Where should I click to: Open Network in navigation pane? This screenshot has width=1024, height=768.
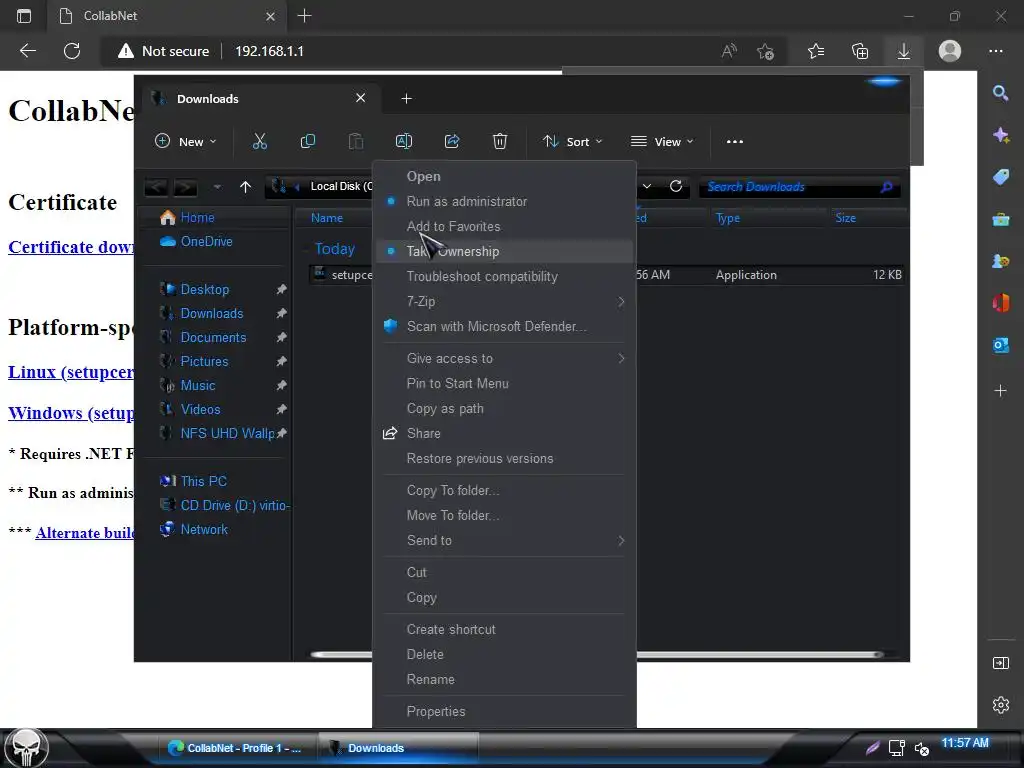click(x=195, y=530)
